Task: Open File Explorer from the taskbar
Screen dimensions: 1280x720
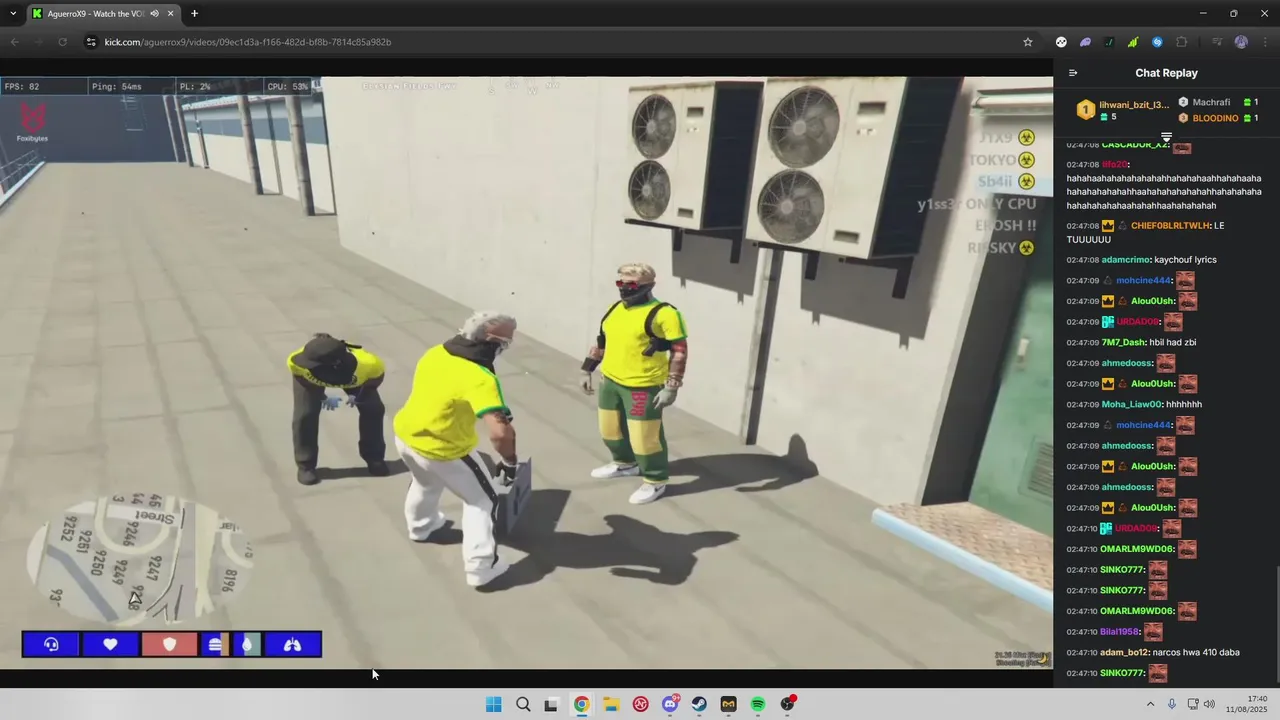Action: [610, 704]
